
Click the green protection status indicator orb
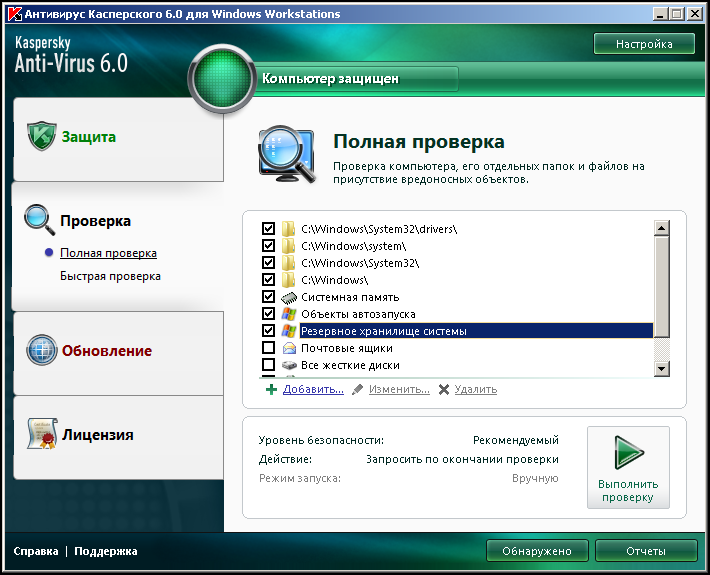coord(221,79)
